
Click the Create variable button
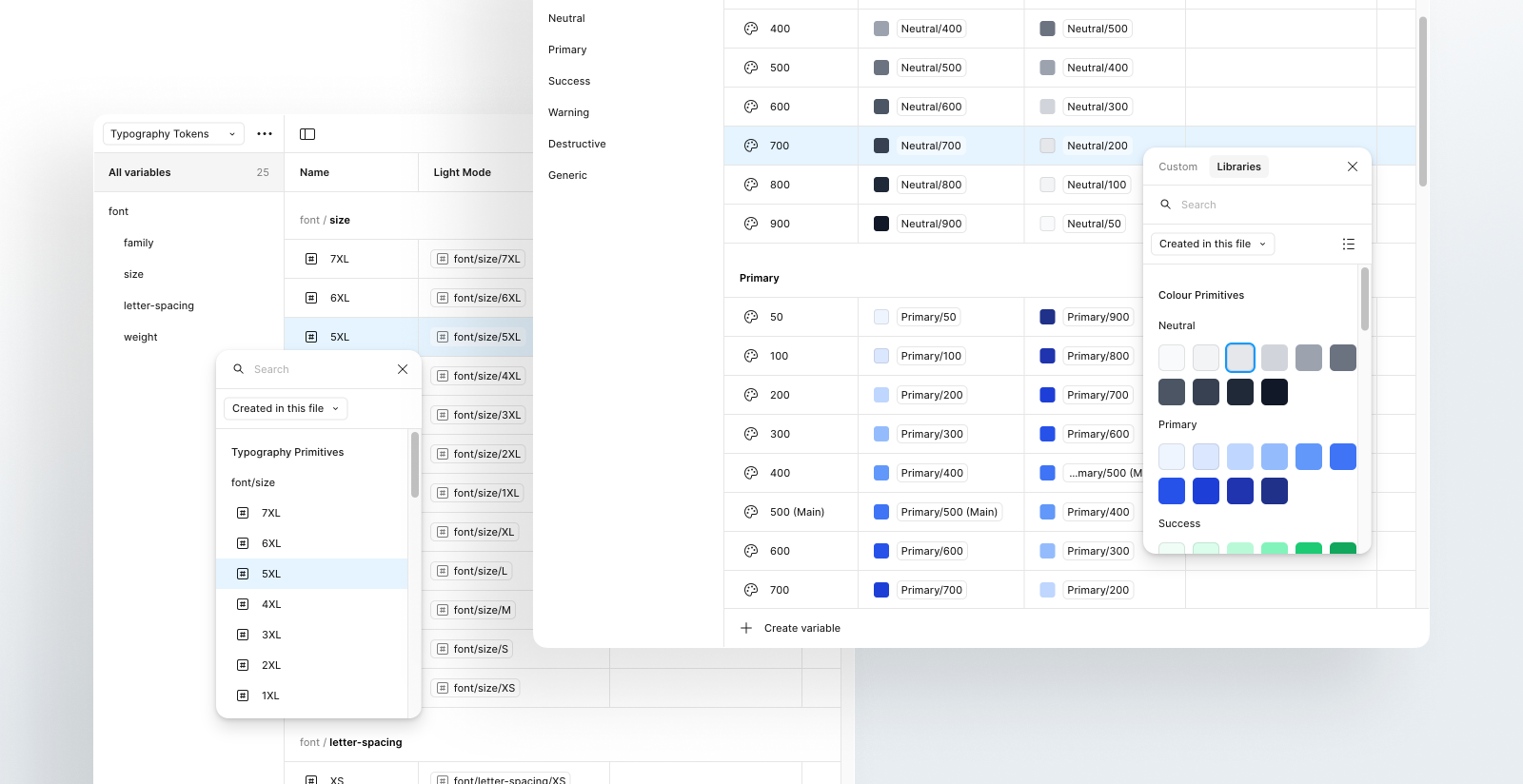point(801,628)
